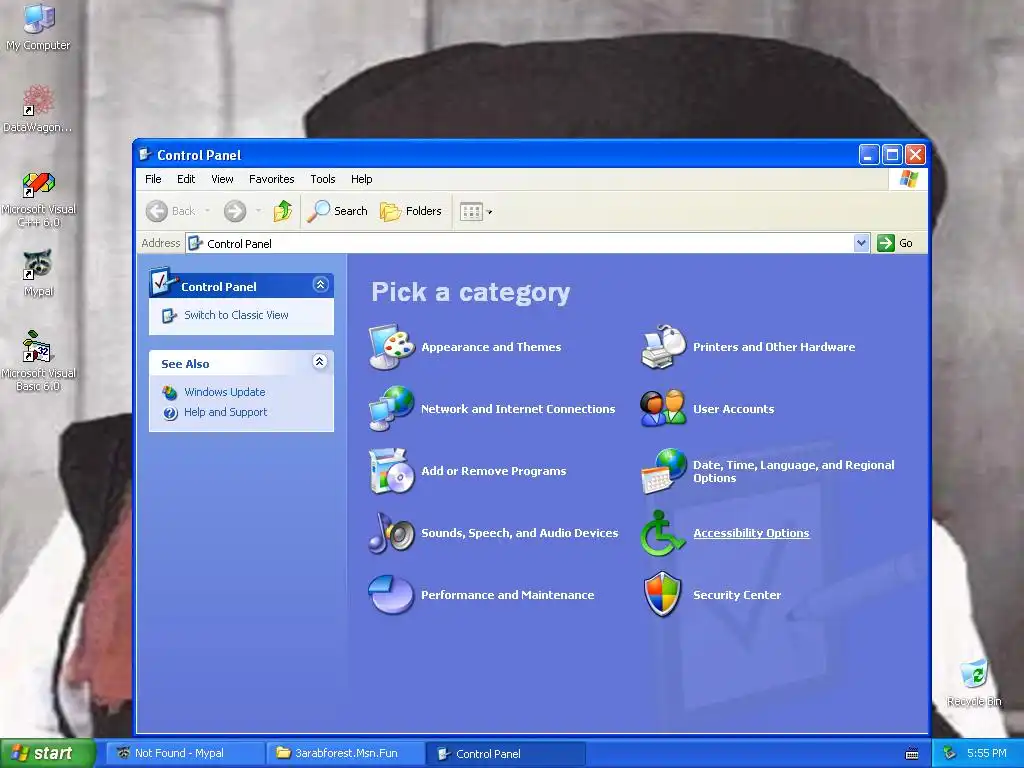Select Microsoft Visual C++ 6.0 desktop icon
The height and width of the screenshot is (768, 1024).
tap(39, 199)
